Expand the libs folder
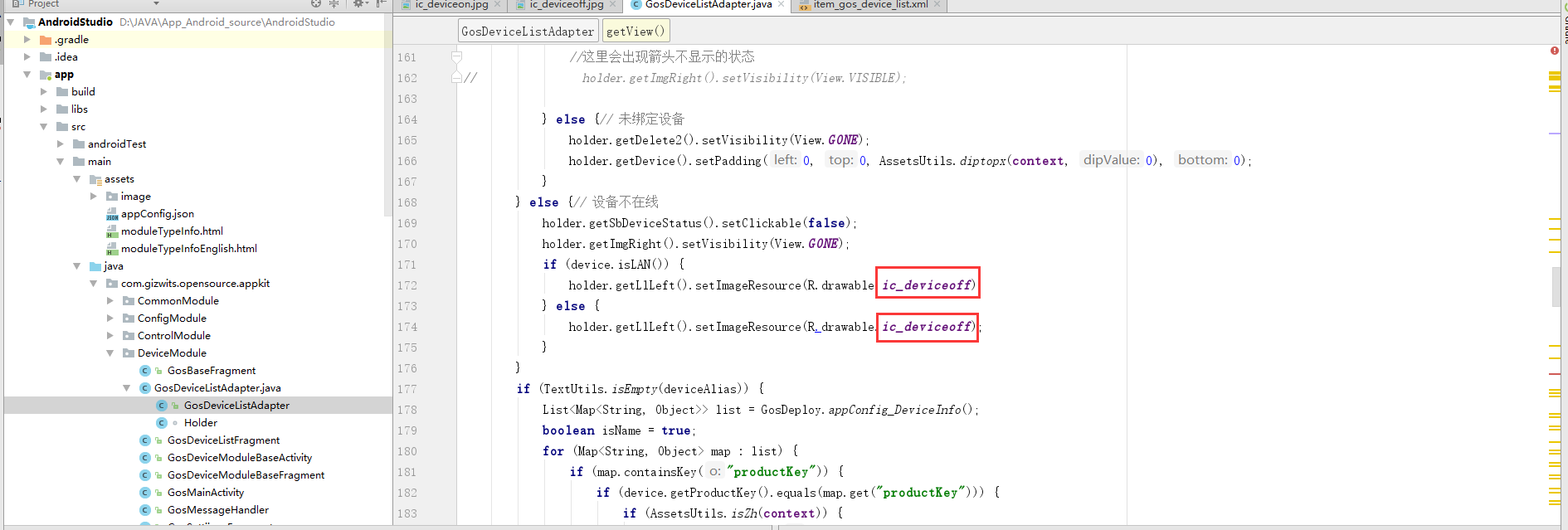The width and height of the screenshot is (1568, 530). [44, 109]
